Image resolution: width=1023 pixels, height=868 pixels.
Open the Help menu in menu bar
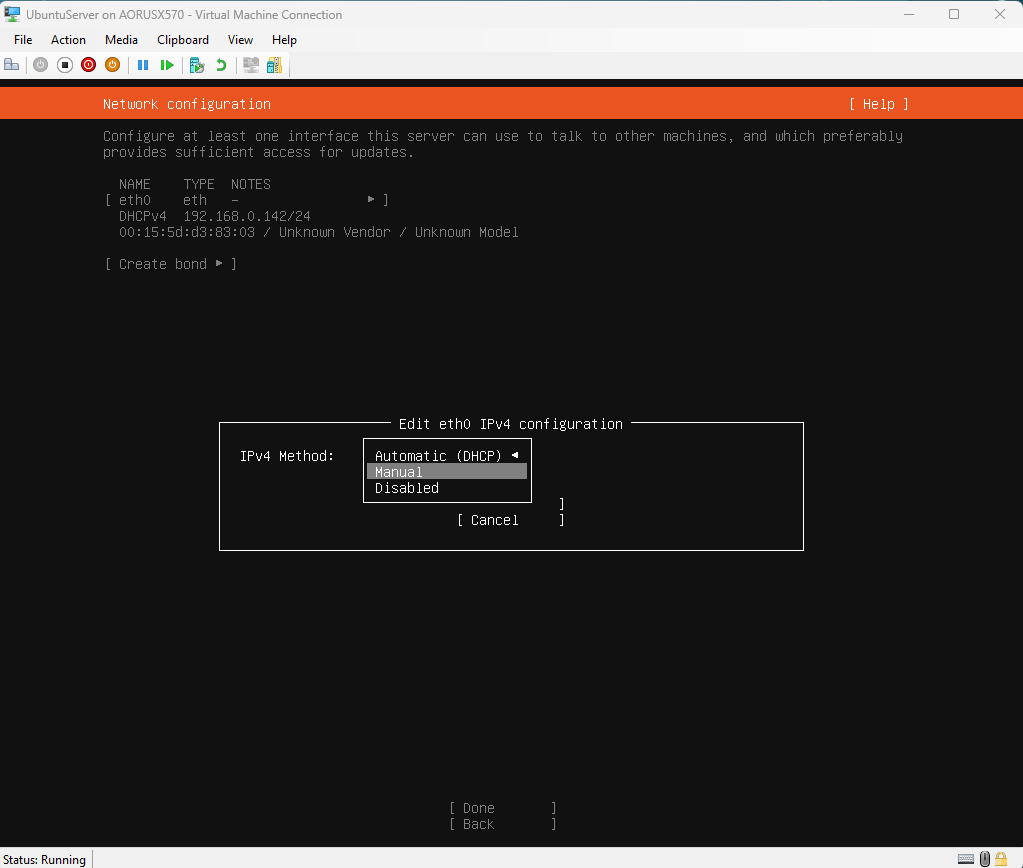coord(284,40)
